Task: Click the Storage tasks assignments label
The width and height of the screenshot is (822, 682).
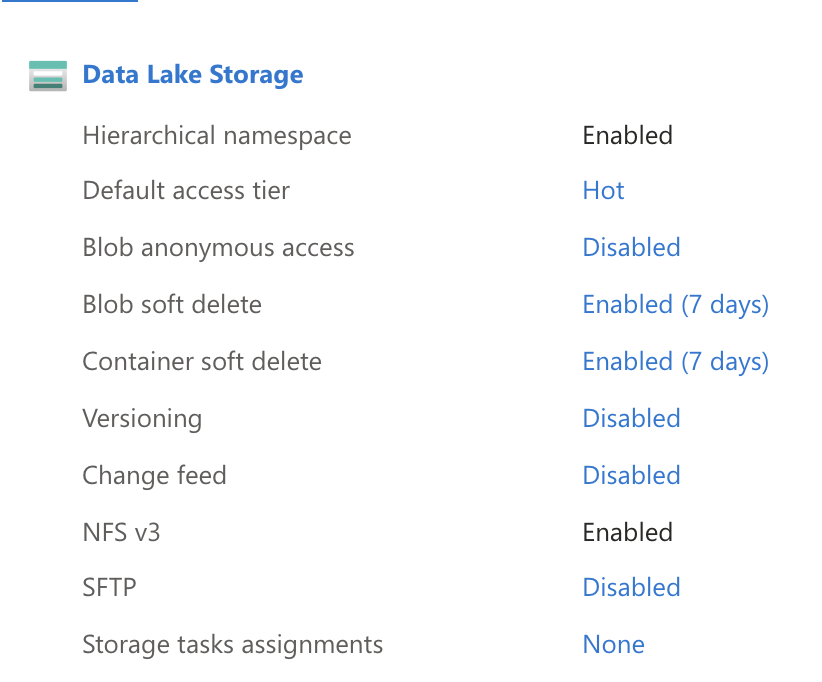Action: (x=232, y=644)
